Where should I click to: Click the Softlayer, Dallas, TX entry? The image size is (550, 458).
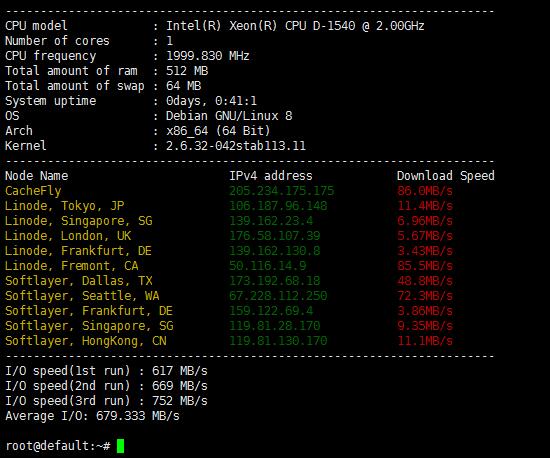[x=79, y=281]
